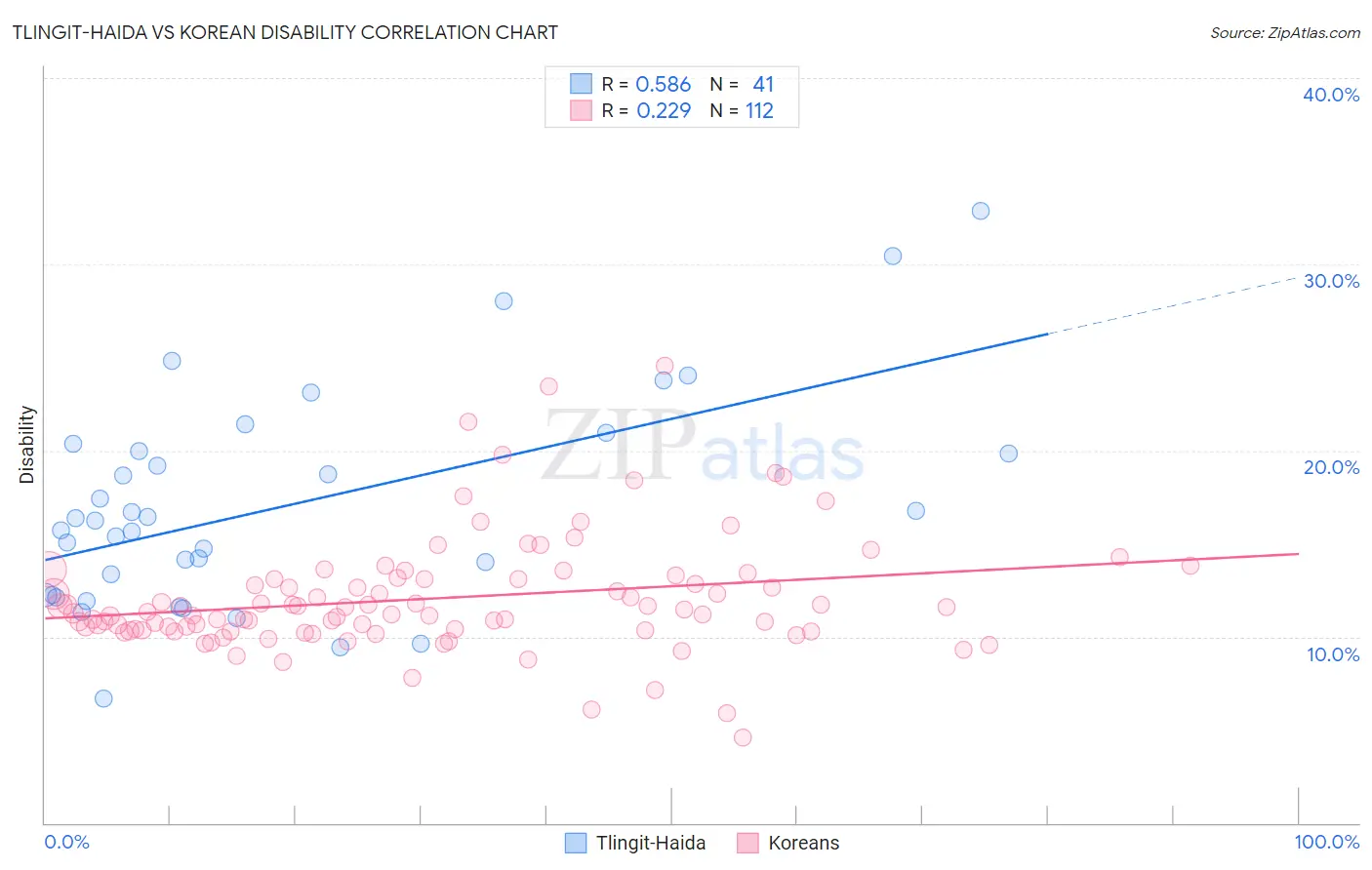Click the highest blue data point near 33%

tap(981, 211)
